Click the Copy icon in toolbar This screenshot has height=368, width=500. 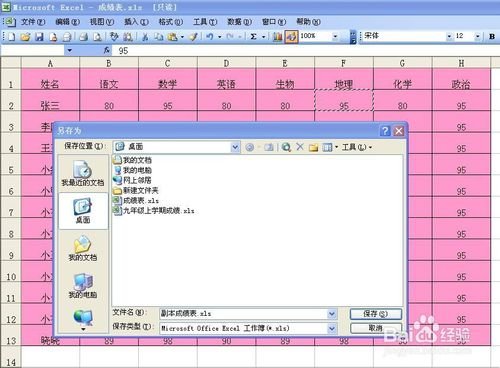click(159, 37)
